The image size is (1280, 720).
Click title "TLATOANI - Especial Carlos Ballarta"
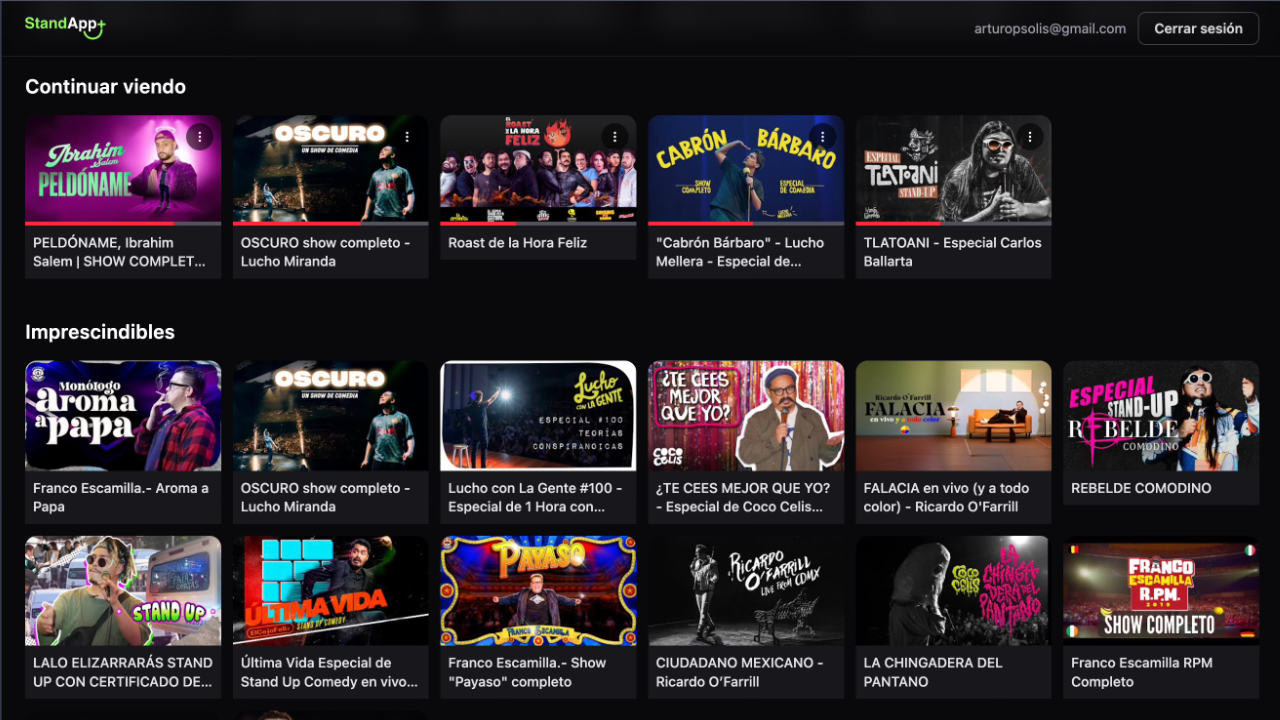coord(953,252)
